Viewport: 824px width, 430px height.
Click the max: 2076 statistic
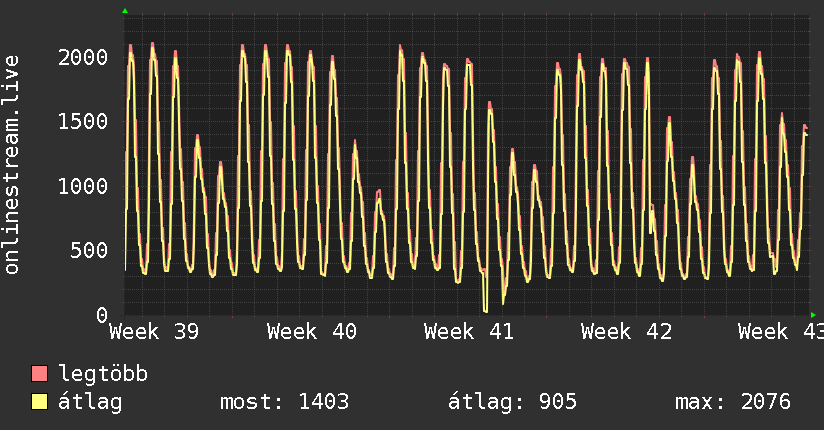pyautogui.click(x=733, y=402)
